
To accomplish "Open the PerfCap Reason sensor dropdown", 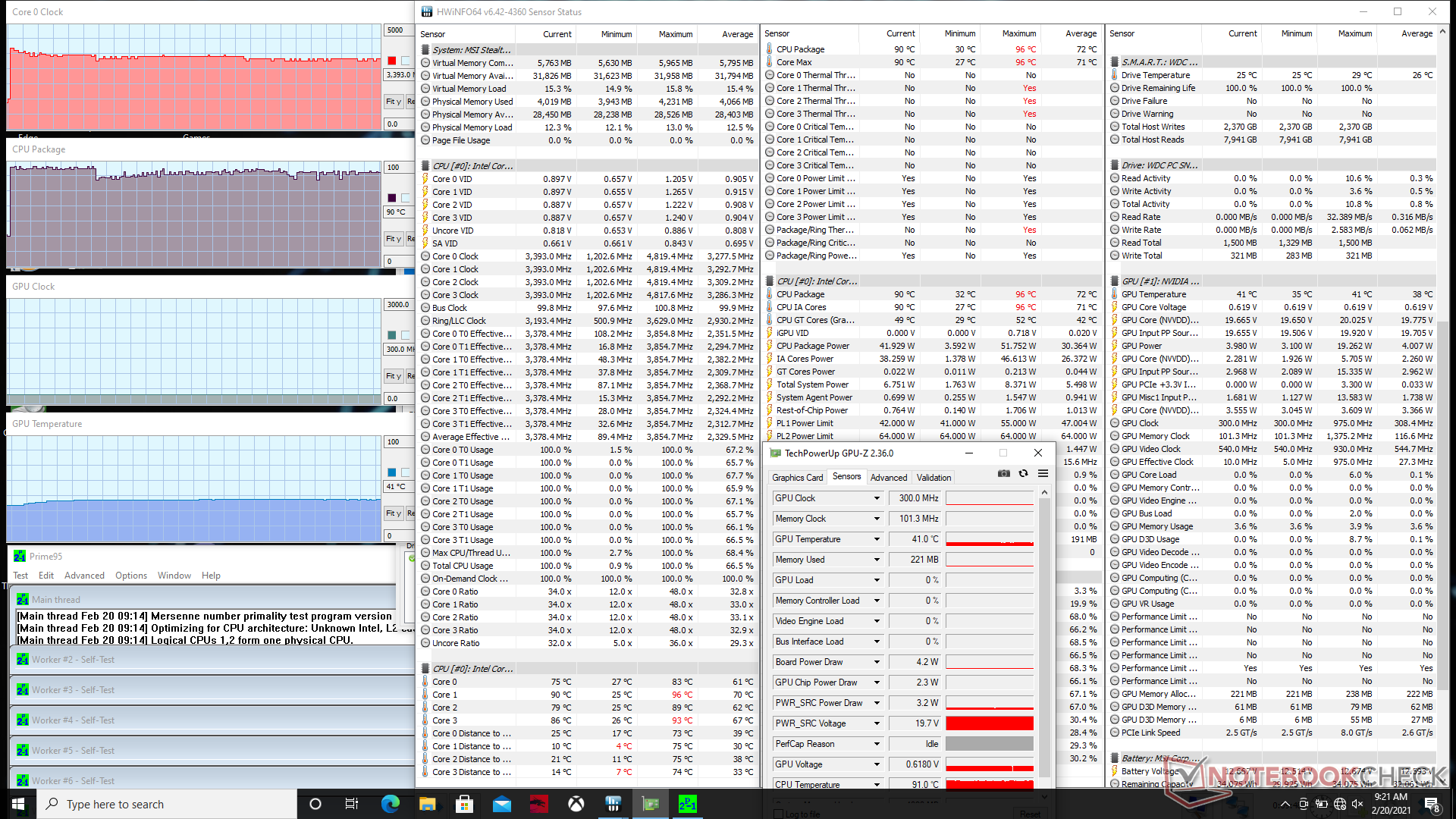I will [877, 744].
